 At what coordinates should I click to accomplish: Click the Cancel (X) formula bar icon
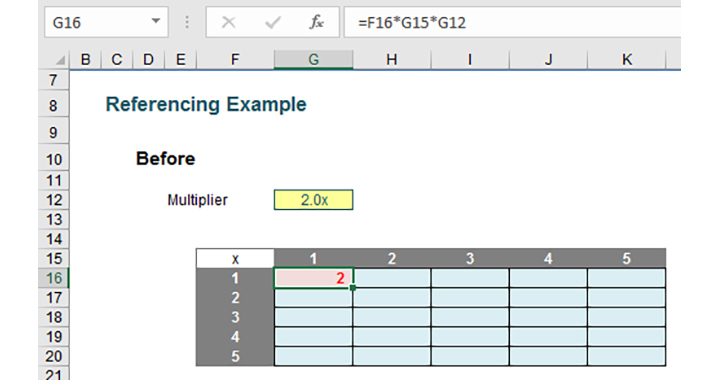click(x=228, y=22)
